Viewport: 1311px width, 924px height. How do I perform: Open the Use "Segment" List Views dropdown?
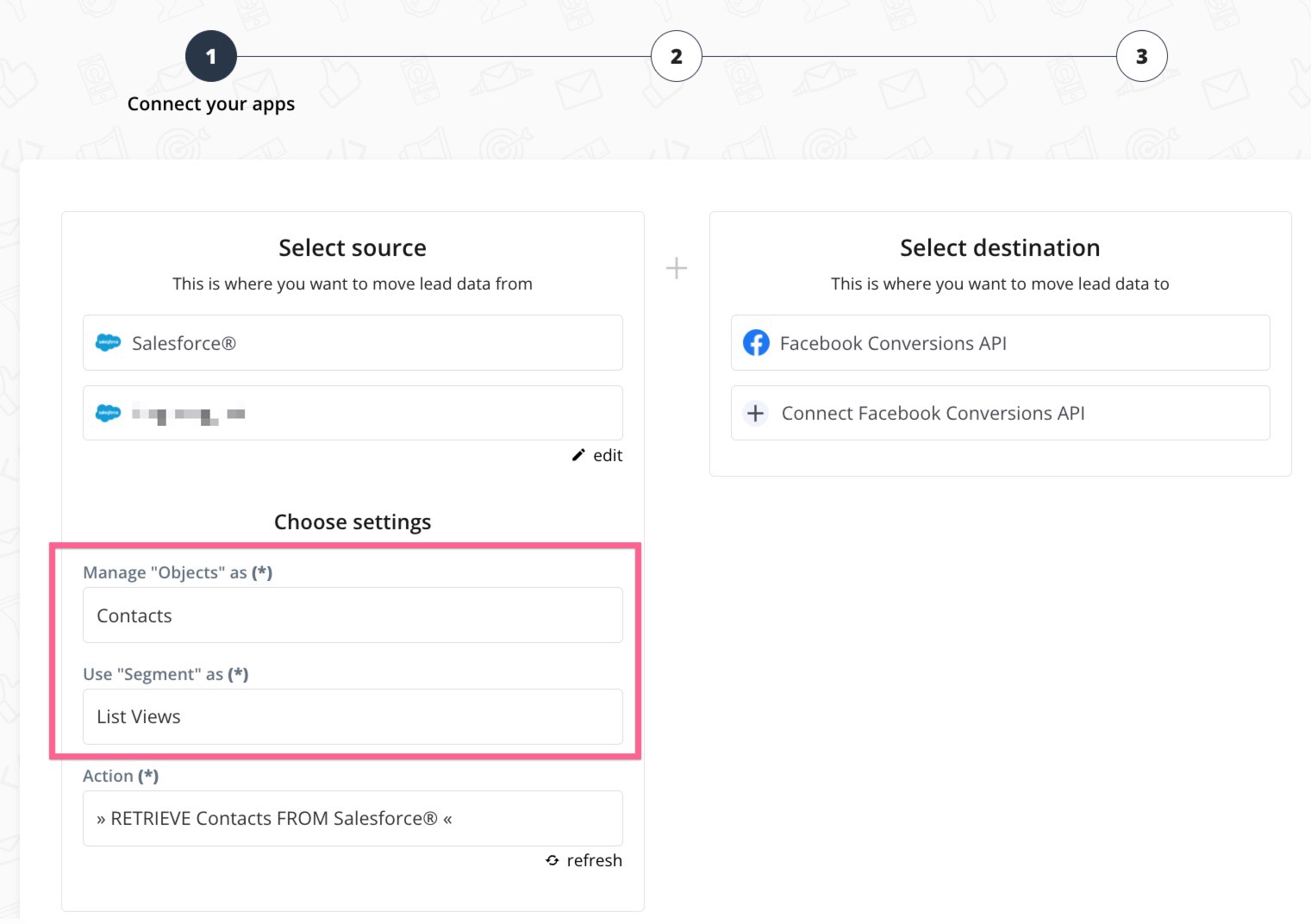point(353,717)
